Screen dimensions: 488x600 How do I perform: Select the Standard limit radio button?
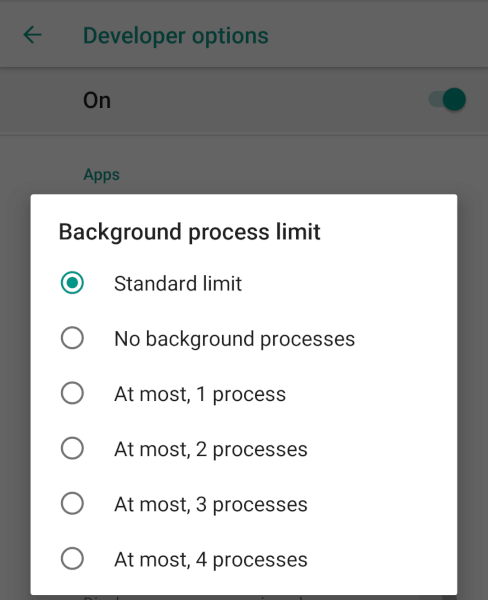pyautogui.click(x=72, y=283)
